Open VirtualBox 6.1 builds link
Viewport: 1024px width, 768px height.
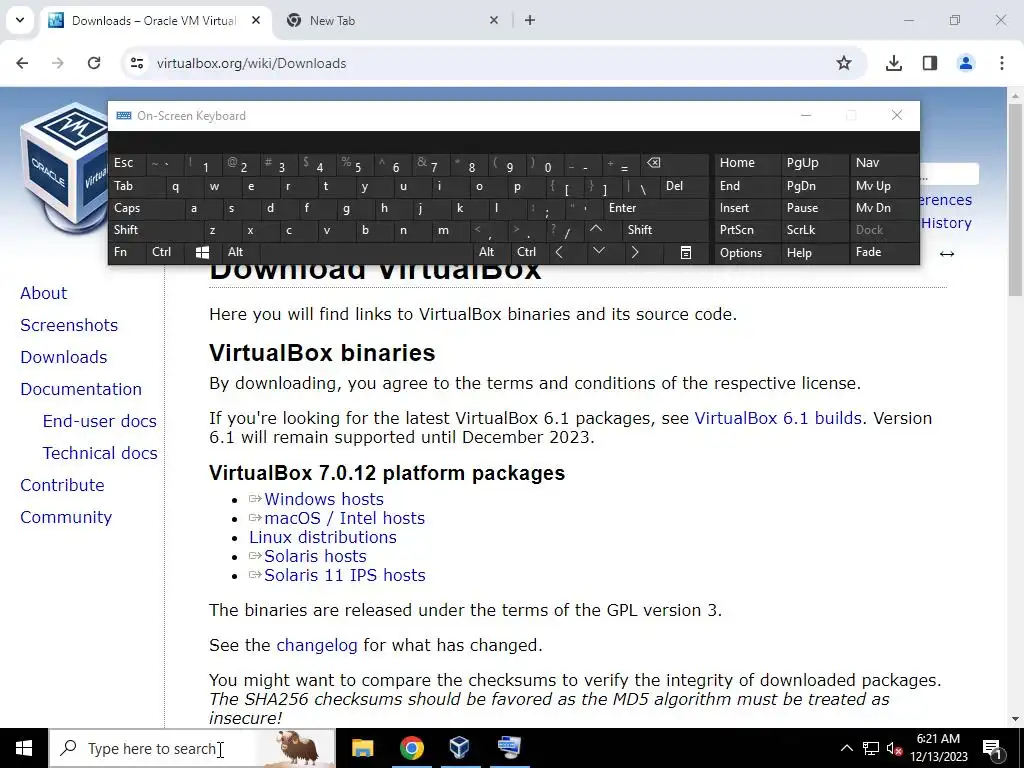(x=778, y=418)
